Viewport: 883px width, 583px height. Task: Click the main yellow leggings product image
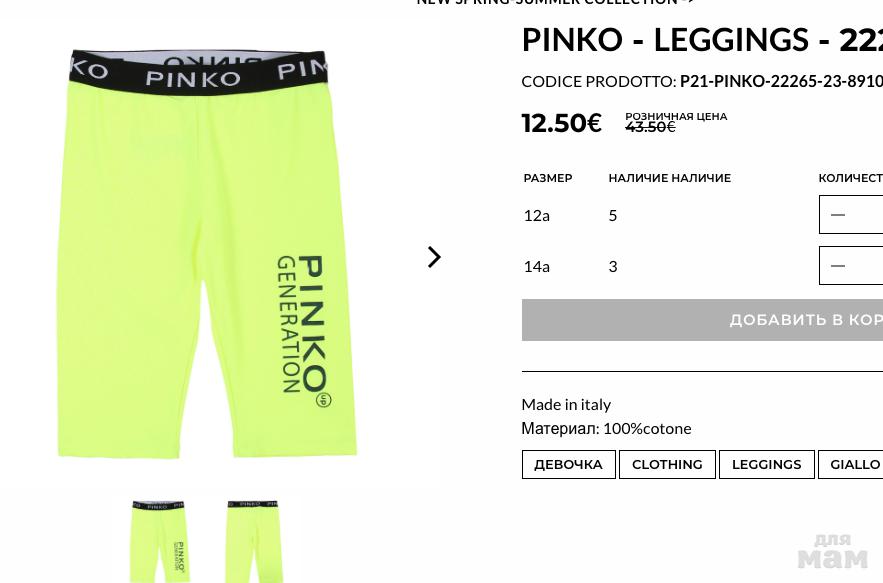click(207, 253)
